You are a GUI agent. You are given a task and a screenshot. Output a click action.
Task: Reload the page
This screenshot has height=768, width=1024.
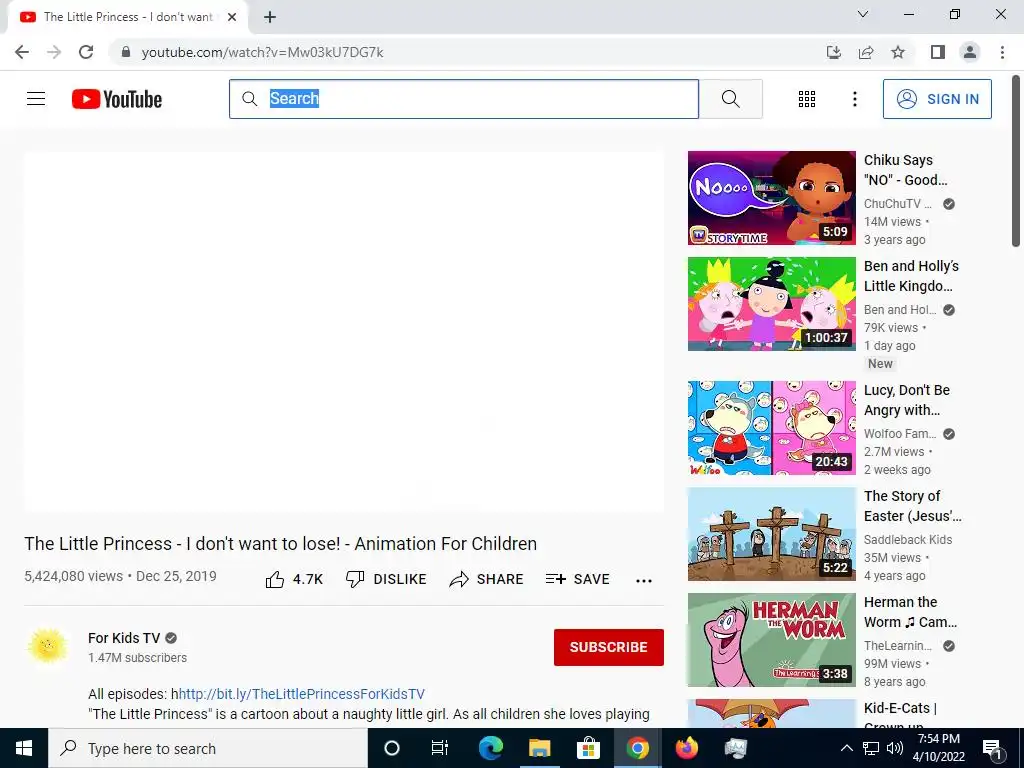86,52
